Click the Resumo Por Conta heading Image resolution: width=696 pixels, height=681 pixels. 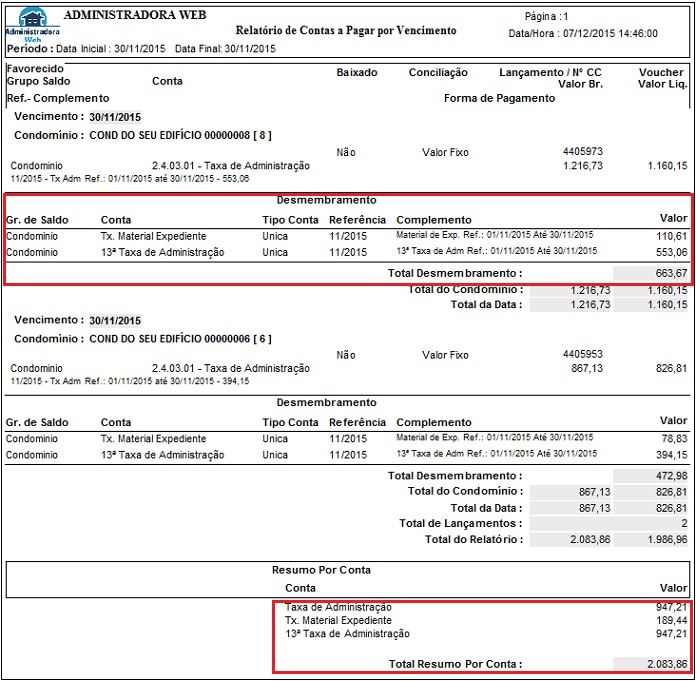pyautogui.click(x=321, y=570)
